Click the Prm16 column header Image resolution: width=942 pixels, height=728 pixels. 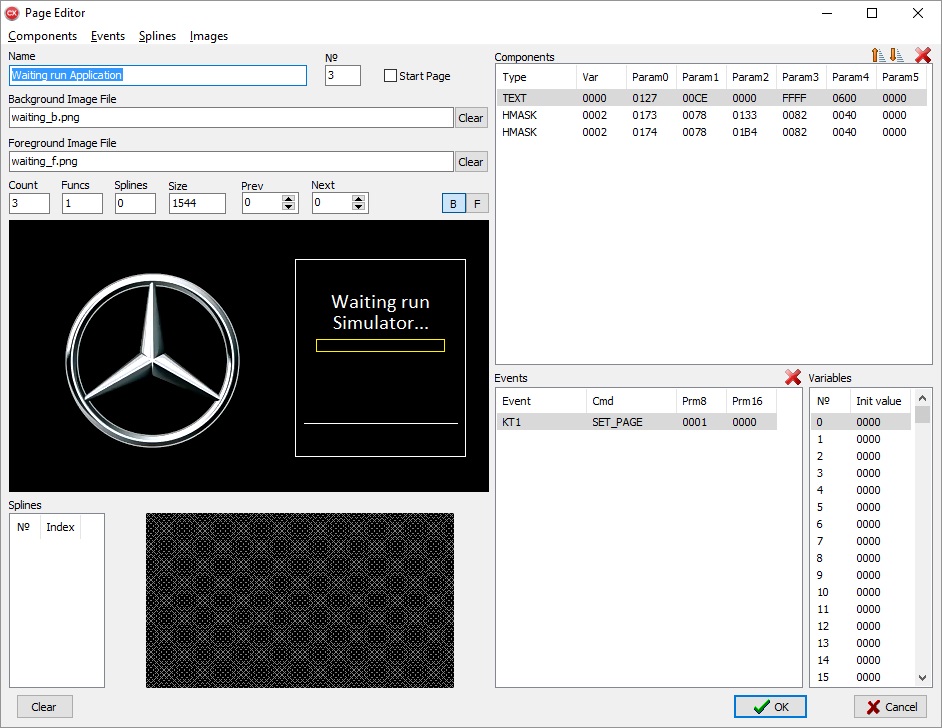click(752, 401)
